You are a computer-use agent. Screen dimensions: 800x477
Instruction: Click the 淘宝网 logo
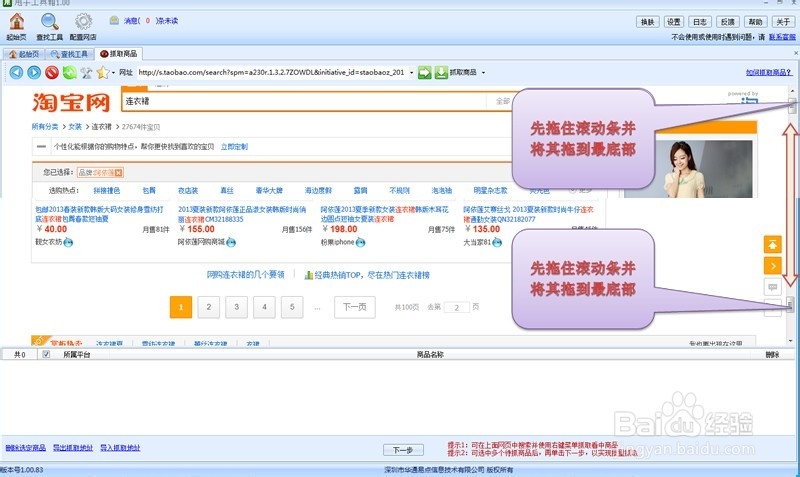pyautogui.click(x=71, y=102)
